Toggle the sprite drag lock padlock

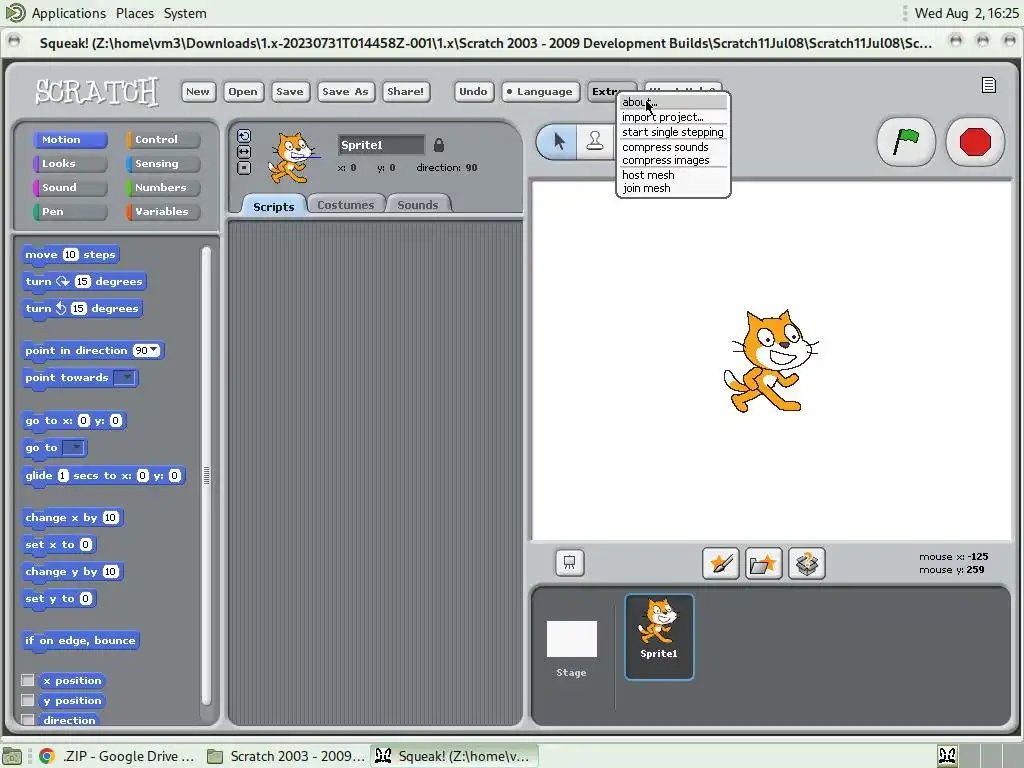coord(439,144)
